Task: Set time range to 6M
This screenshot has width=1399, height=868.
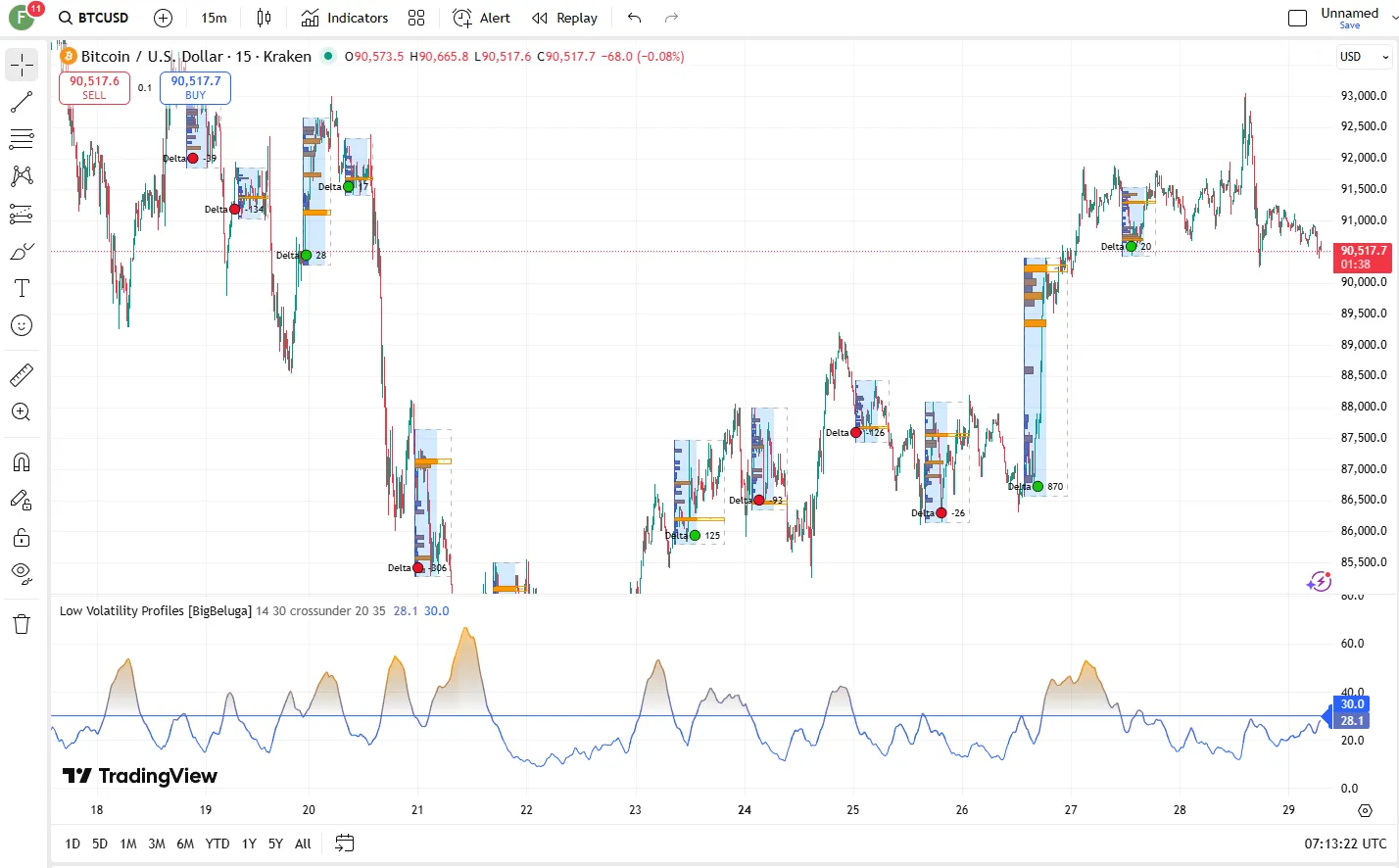Action: coord(185,844)
